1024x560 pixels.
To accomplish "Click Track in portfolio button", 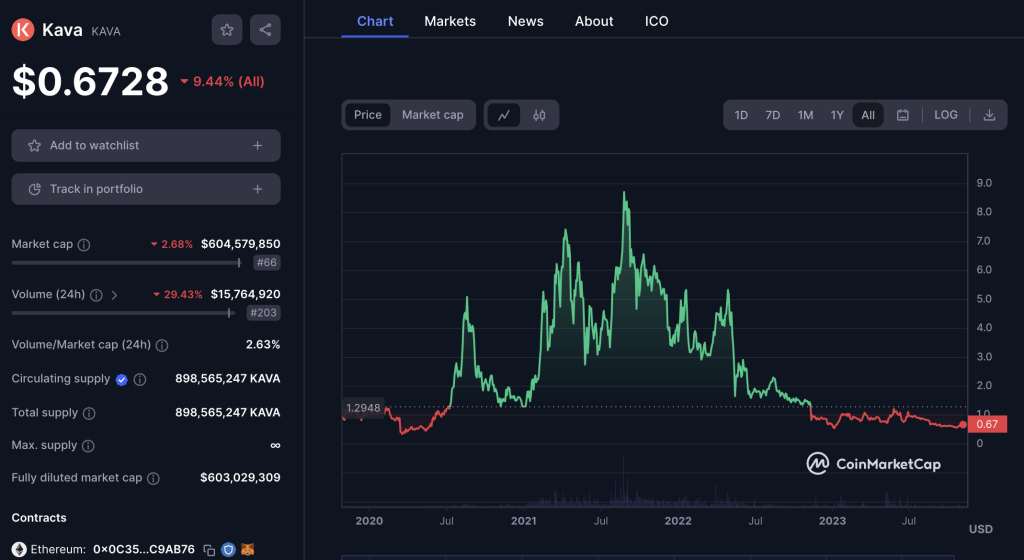I will coord(146,189).
